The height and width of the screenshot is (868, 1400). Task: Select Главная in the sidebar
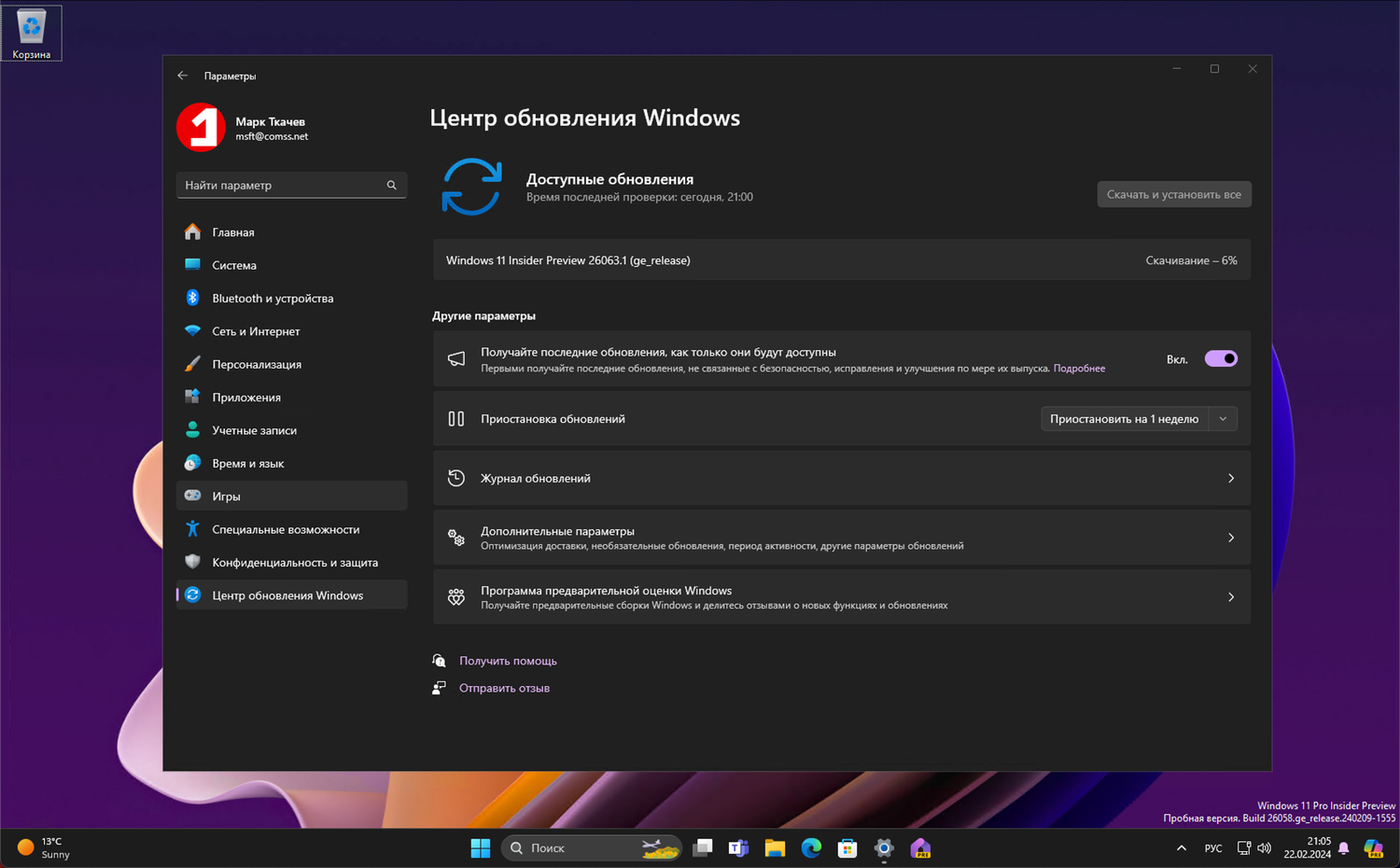232,231
